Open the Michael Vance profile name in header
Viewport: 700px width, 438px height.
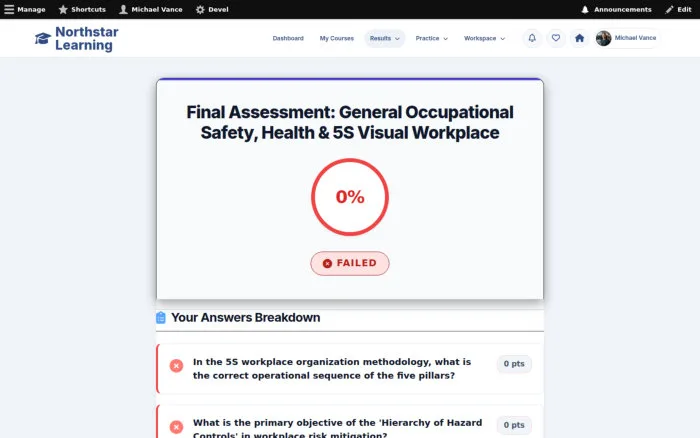635,38
